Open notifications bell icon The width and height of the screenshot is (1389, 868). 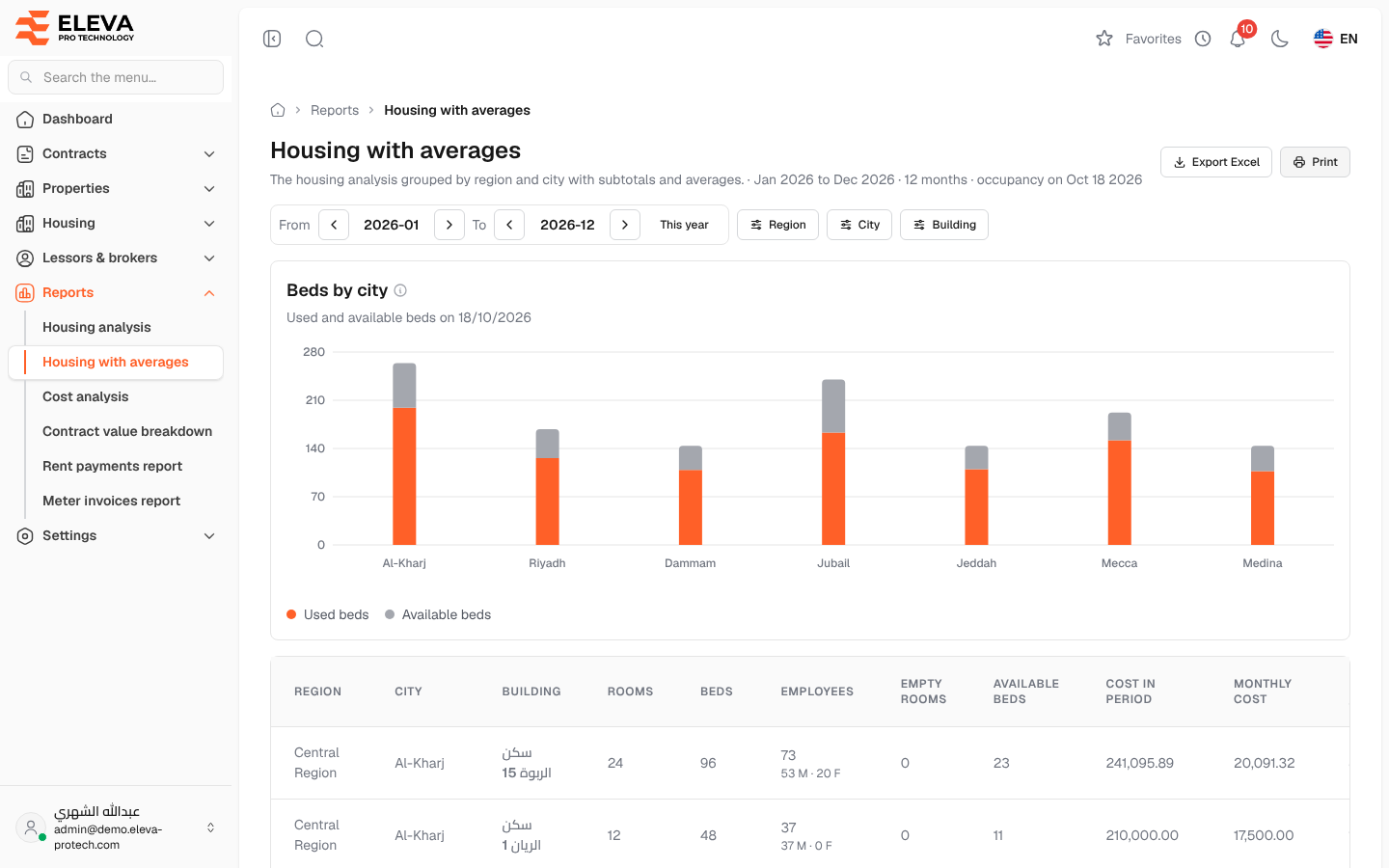click(x=1238, y=39)
